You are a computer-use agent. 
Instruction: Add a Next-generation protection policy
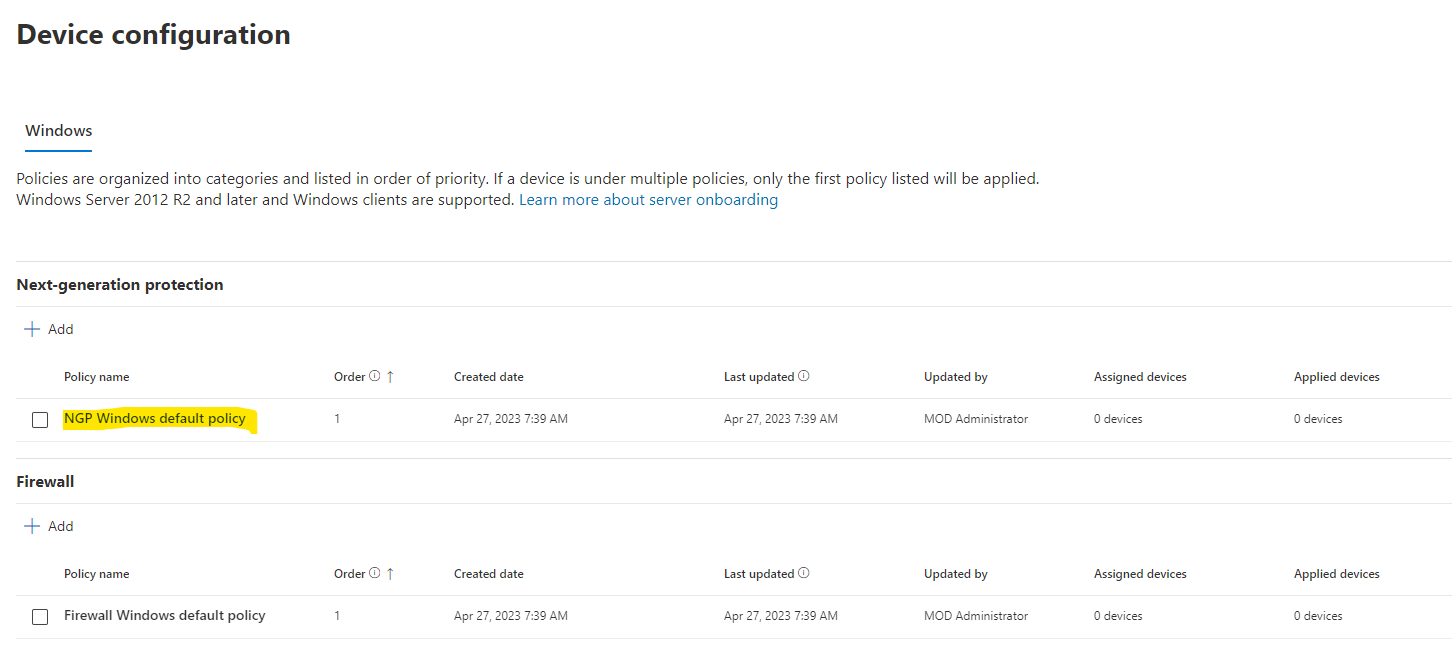(x=49, y=329)
